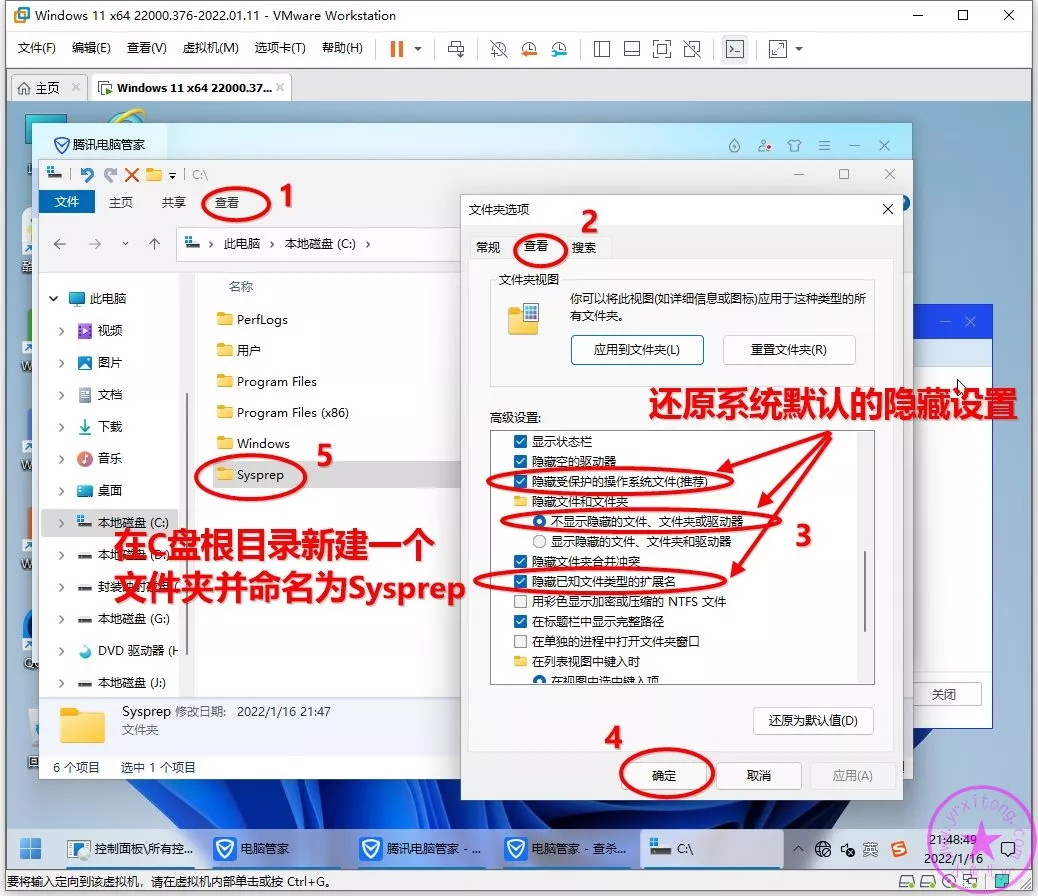1038x896 pixels.
Task: Open the Windows Start button on taskbar
Action: pos(29,848)
